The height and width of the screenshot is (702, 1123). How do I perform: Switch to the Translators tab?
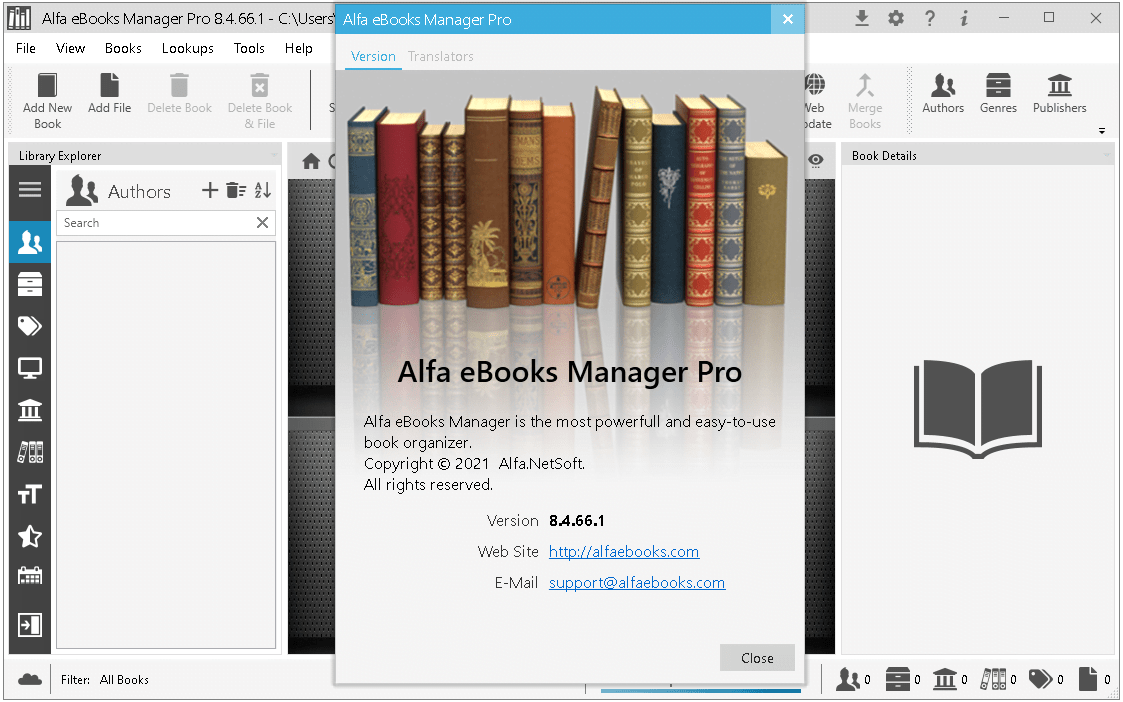pos(440,56)
